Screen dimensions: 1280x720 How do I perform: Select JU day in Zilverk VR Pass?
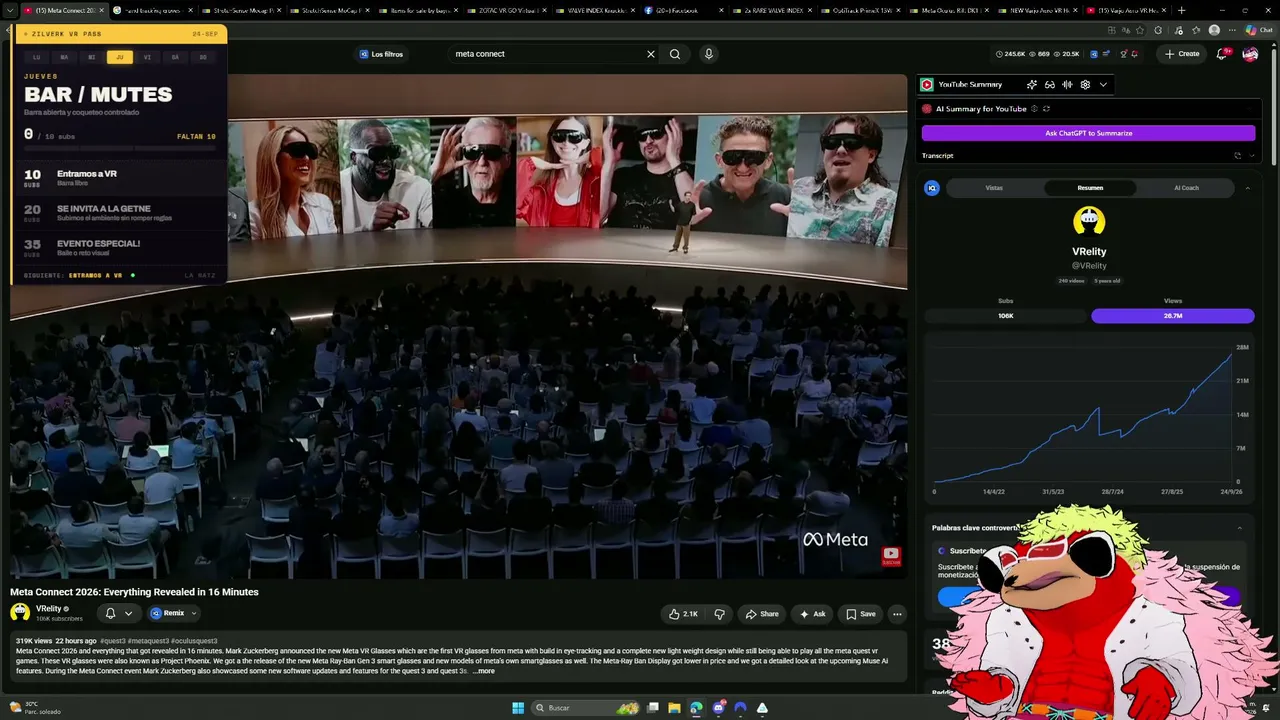pyautogui.click(x=120, y=57)
